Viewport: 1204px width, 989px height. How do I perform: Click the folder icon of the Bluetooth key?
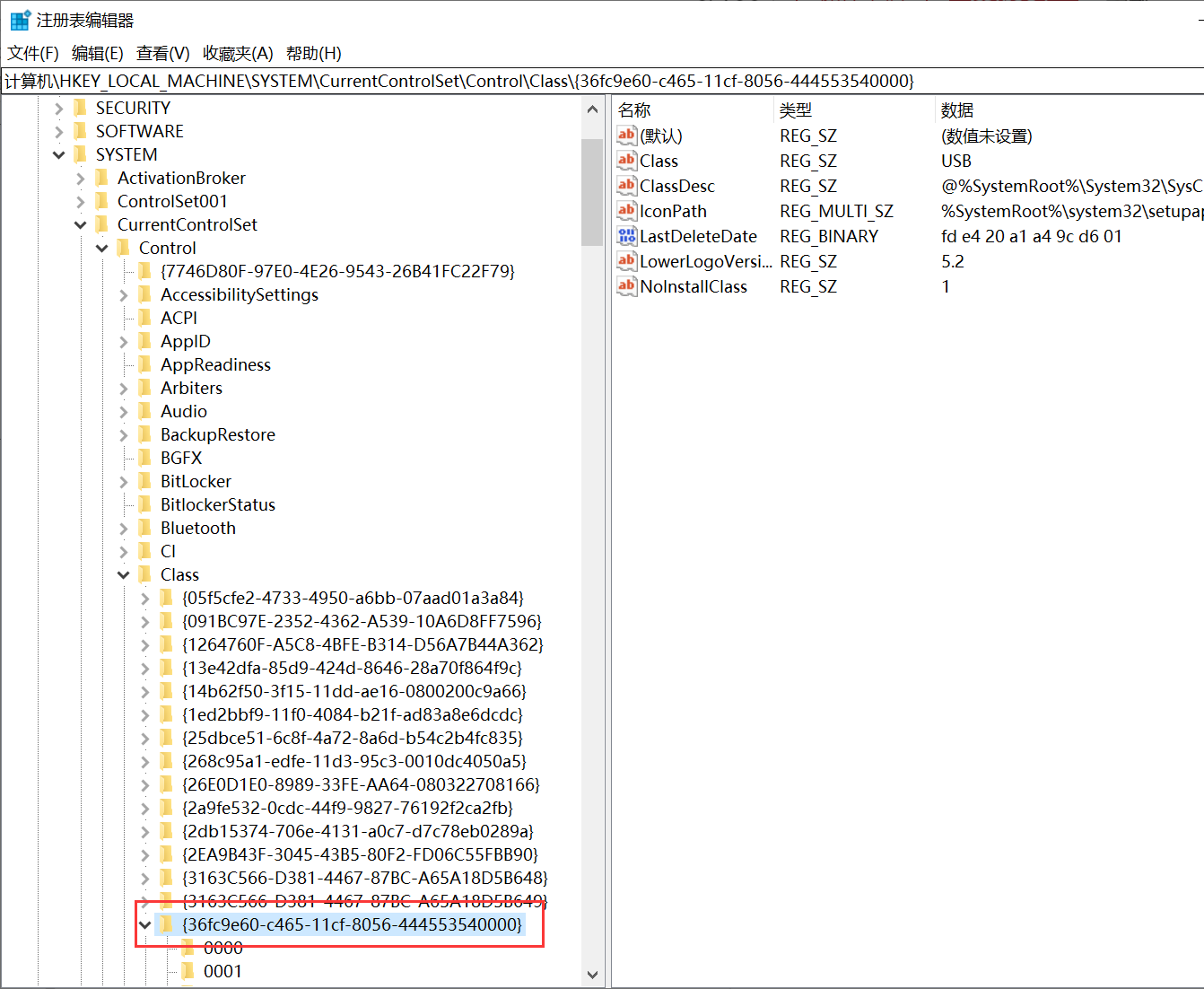click(x=146, y=528)
